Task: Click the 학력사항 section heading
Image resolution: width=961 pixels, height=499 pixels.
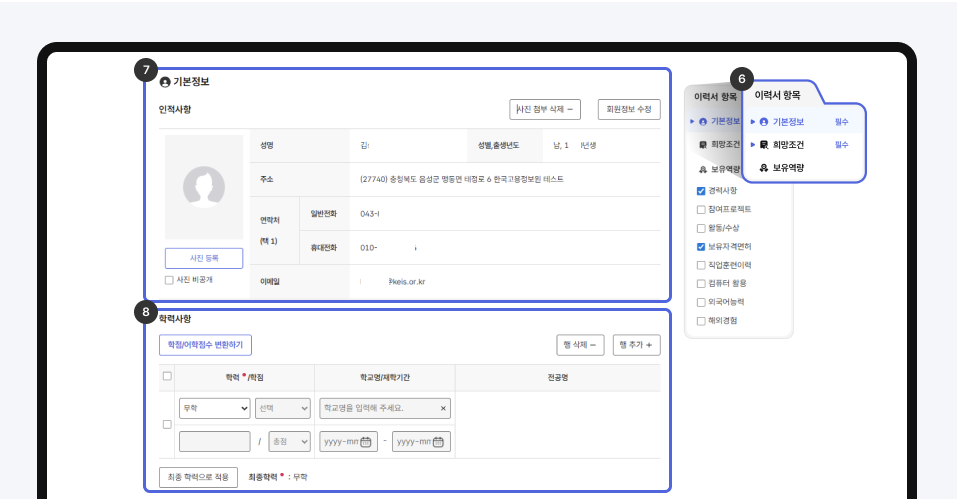Action: (x=175, y=319)
